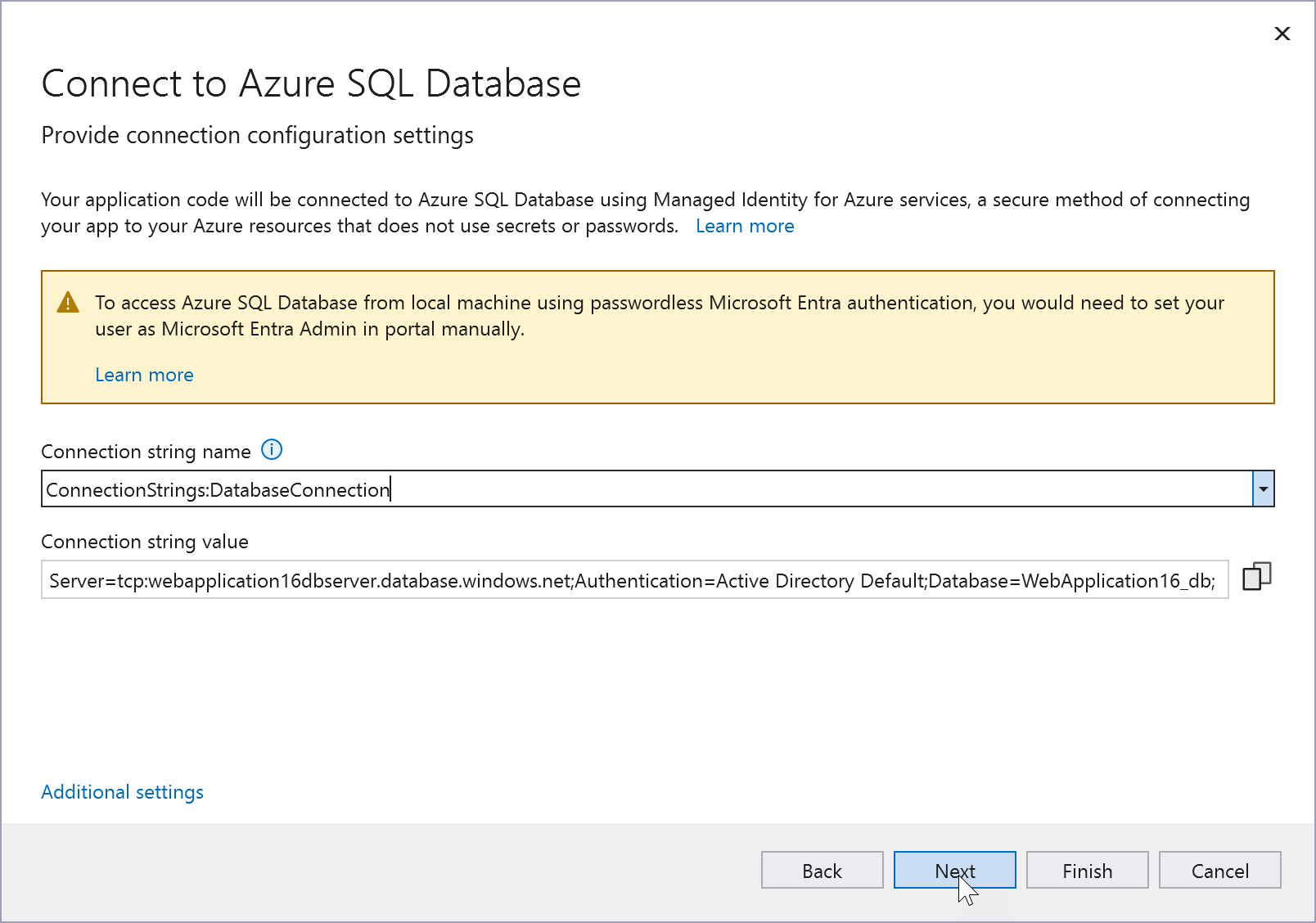Click the info icon beside Connection string name

272,450
